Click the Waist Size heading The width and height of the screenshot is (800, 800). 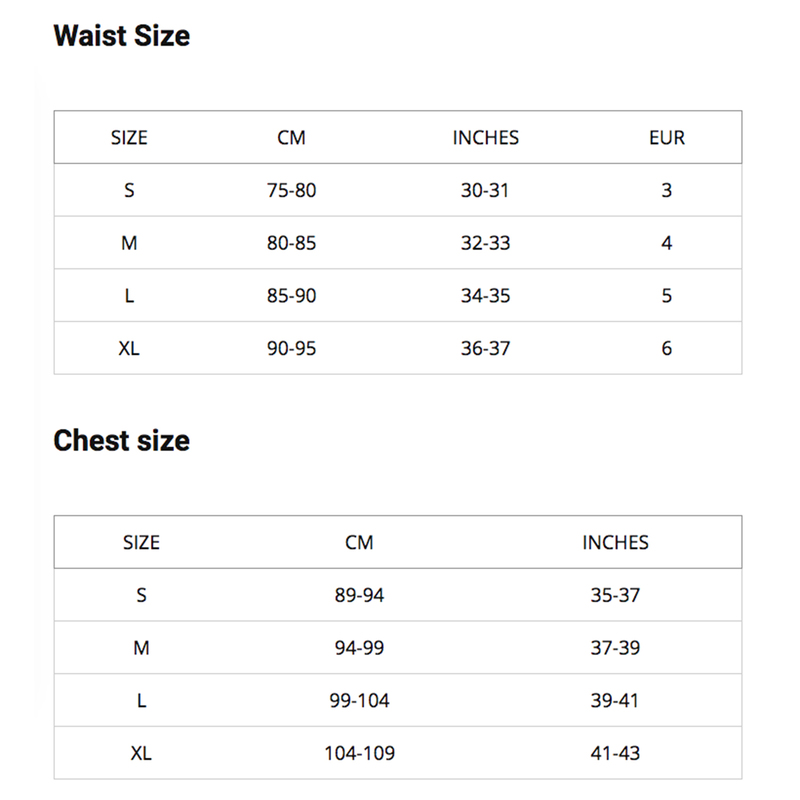click(x=121, y=36)
